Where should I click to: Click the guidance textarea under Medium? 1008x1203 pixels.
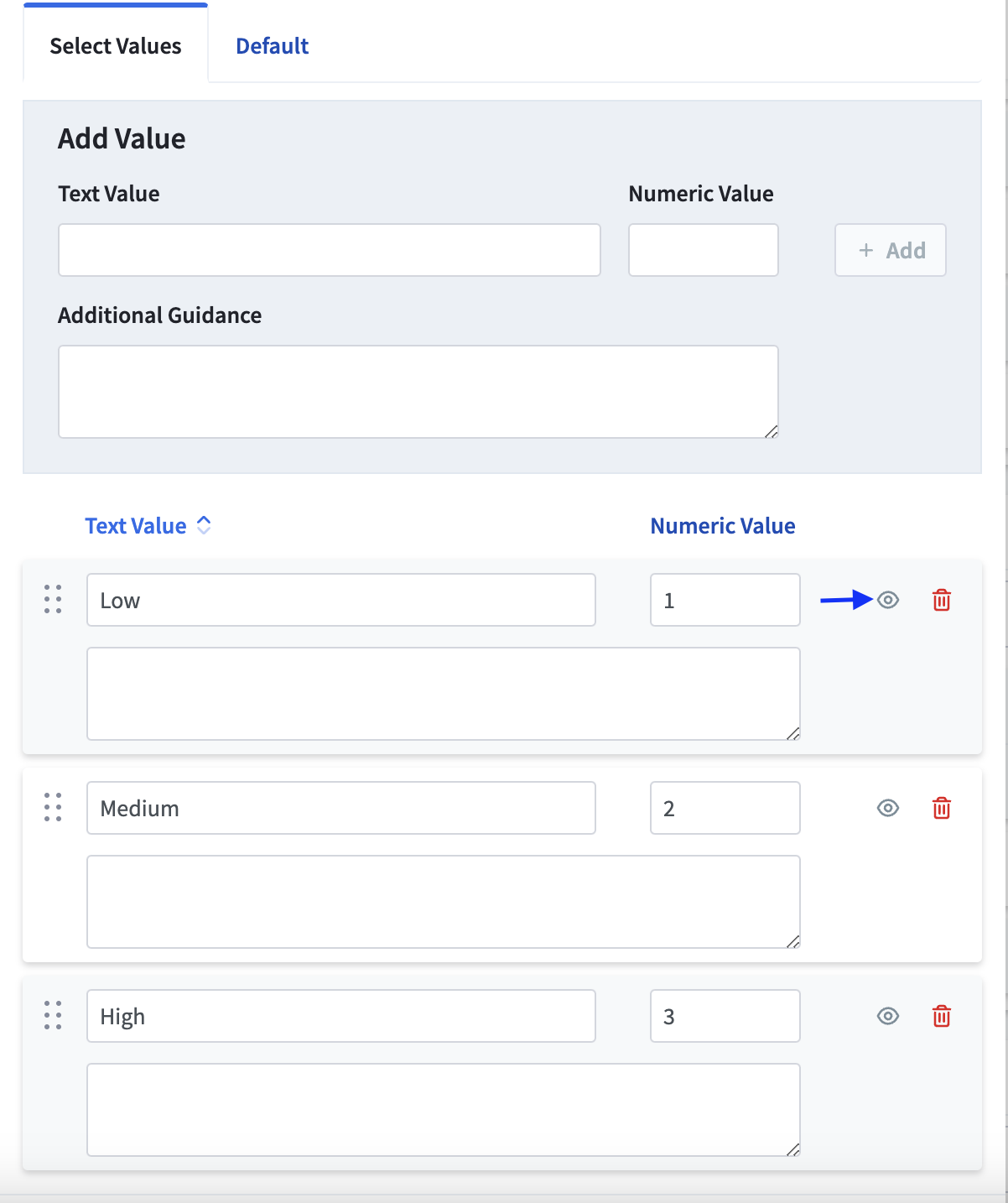point(444,902)
